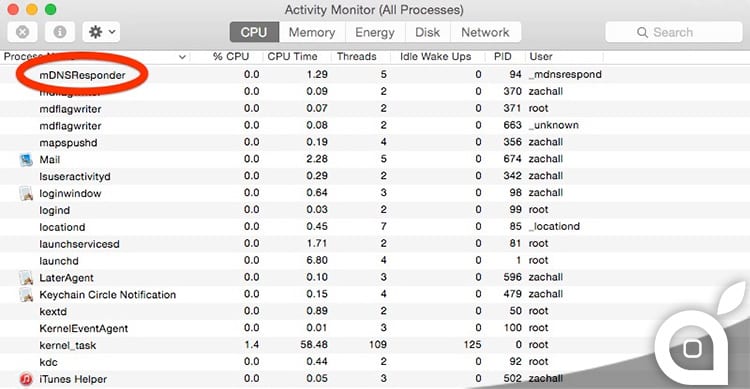Open the Disk tab

click(x=428, y=32)
